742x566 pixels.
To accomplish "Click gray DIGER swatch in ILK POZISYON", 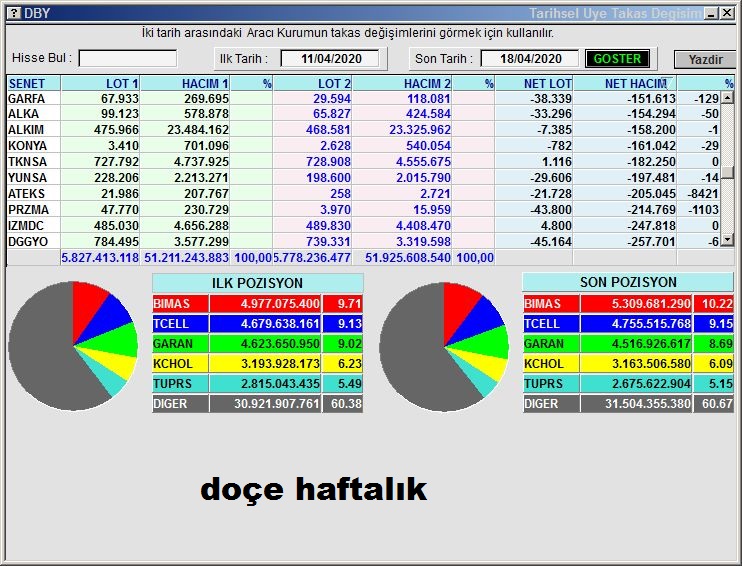I will pos(180,404).
